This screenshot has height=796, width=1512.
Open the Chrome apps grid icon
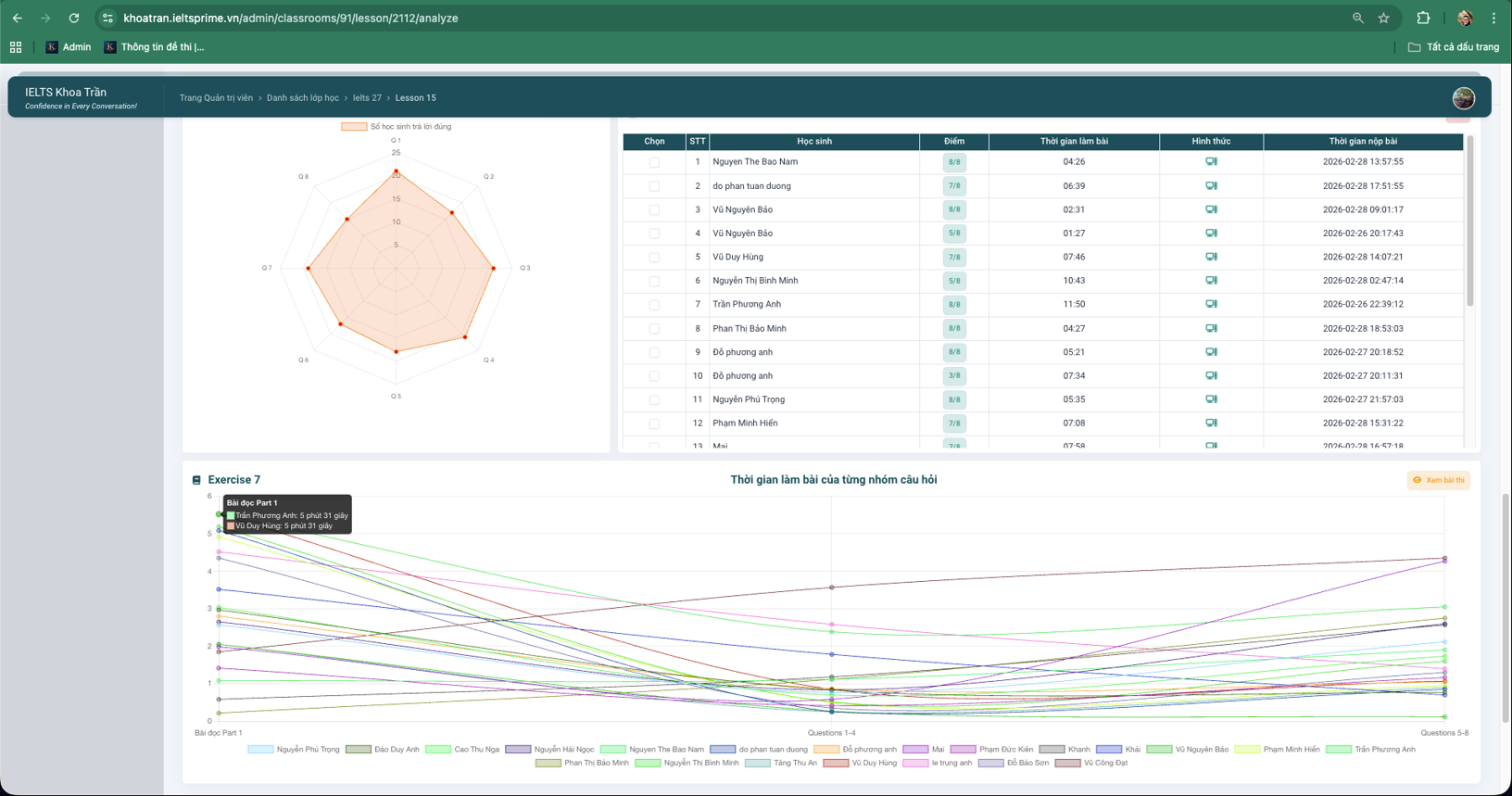pyautogui.click(x=16, y=47)
